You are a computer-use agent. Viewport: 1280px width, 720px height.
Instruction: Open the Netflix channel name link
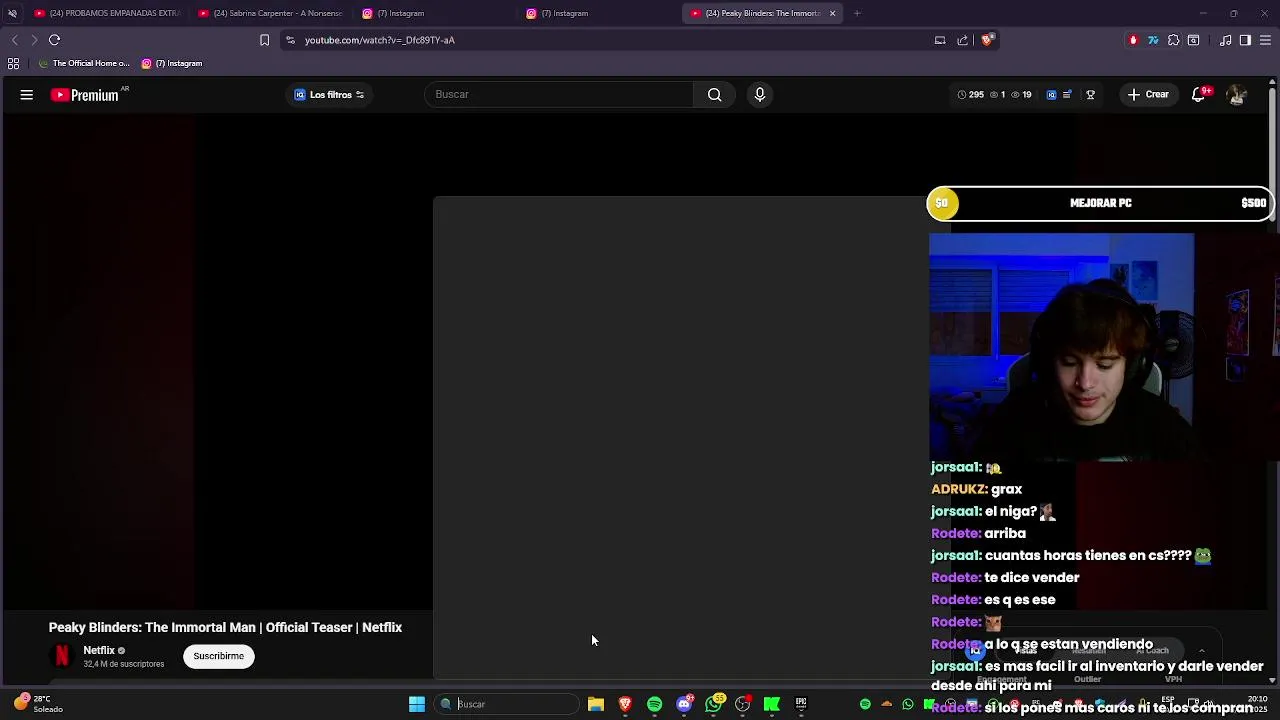coord(99,650)
